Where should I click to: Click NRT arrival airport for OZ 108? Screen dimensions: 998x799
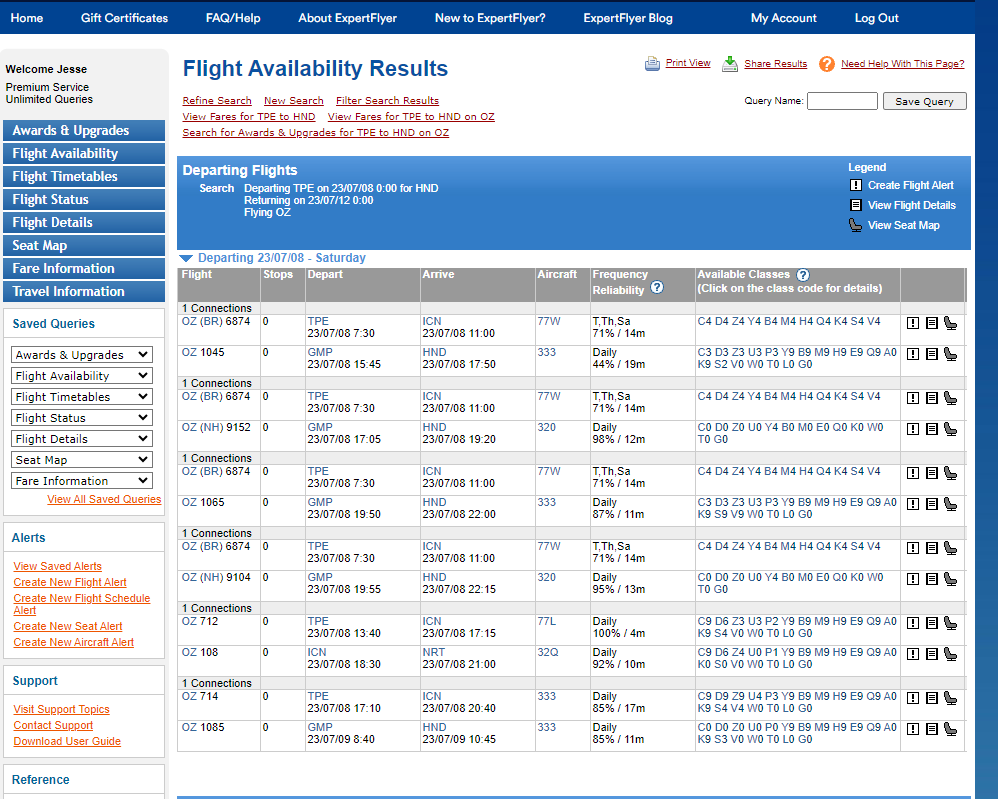[433, 653]
